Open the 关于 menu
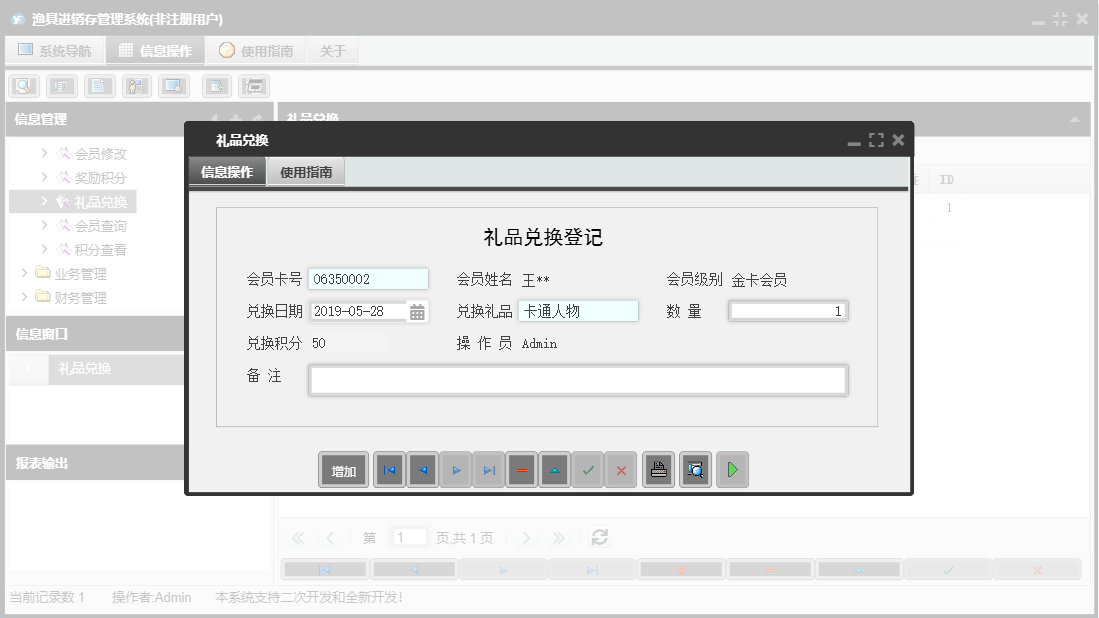The width and height of the screenshot is (1099, 618). pyautogui.click(x=332, y=50)
